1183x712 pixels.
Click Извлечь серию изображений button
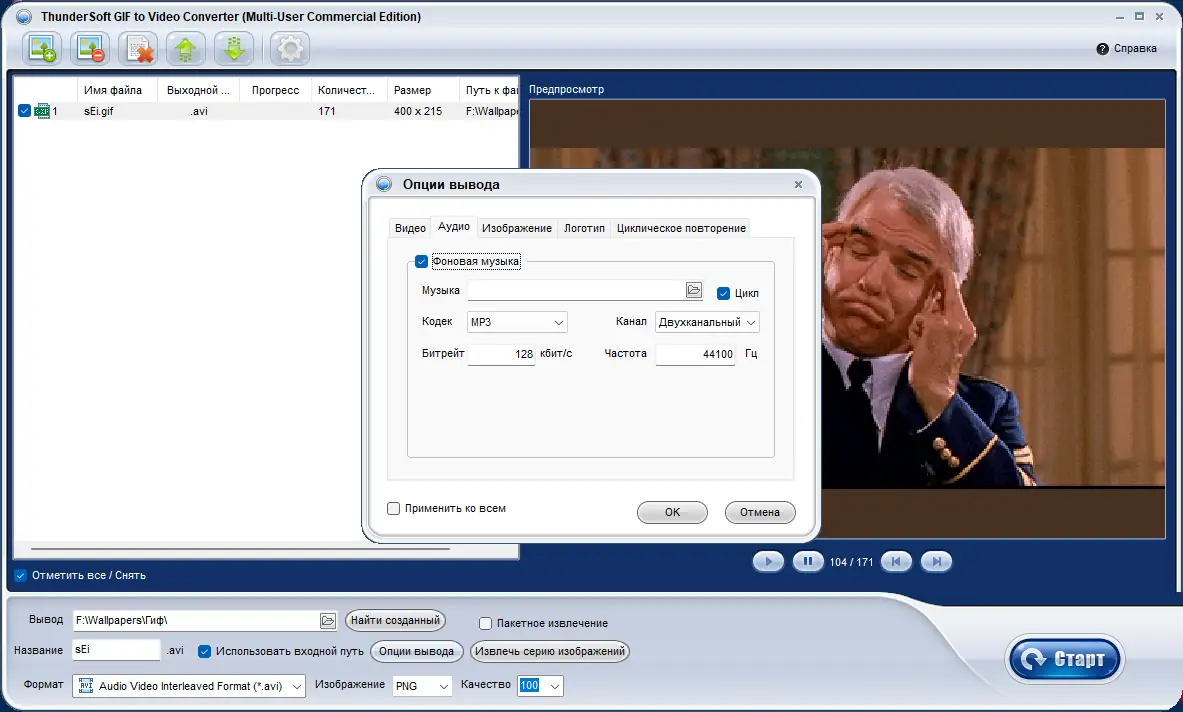[x=550, y=651]
